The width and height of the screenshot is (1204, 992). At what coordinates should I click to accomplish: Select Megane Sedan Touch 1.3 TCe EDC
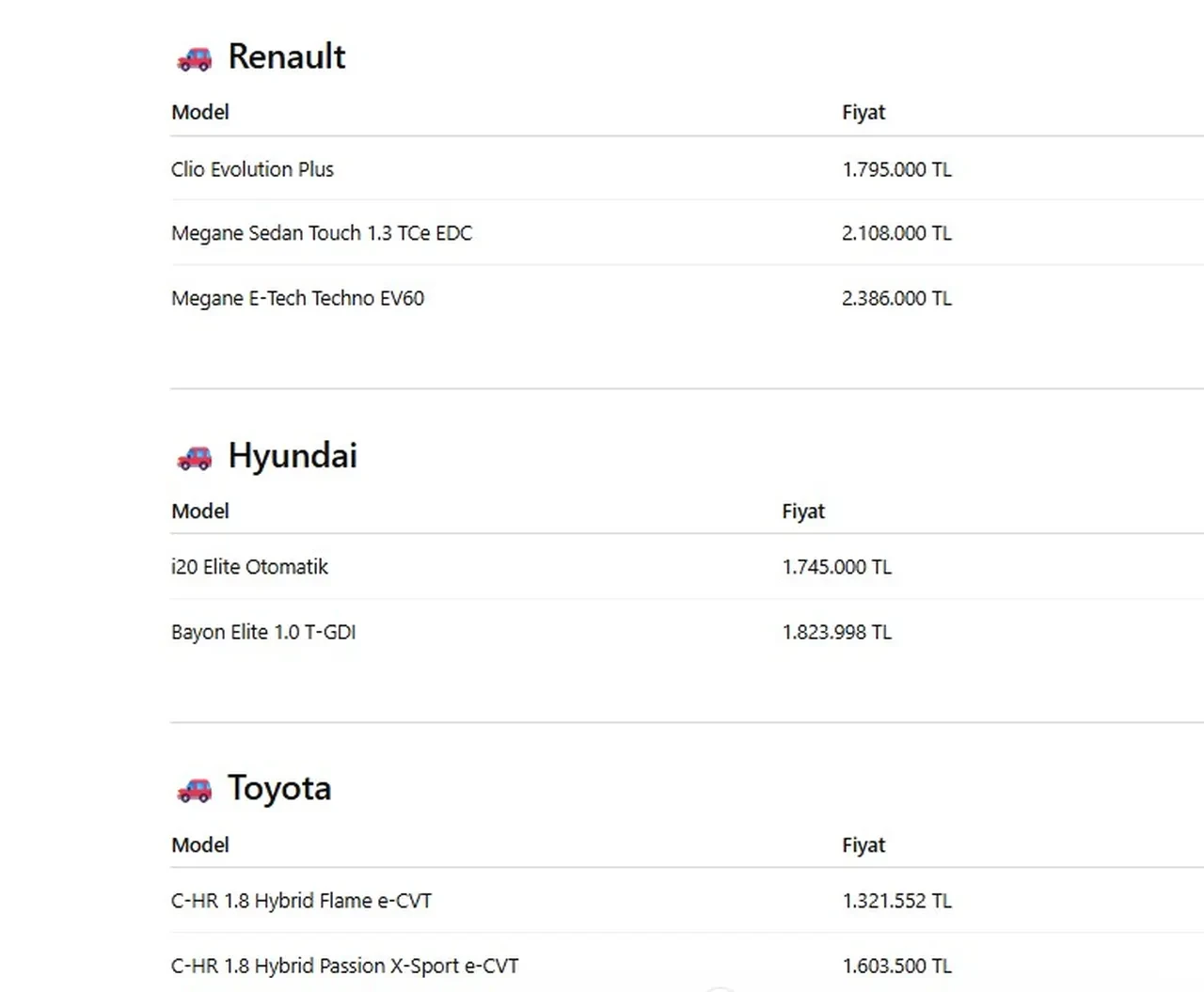coord(322,233)
